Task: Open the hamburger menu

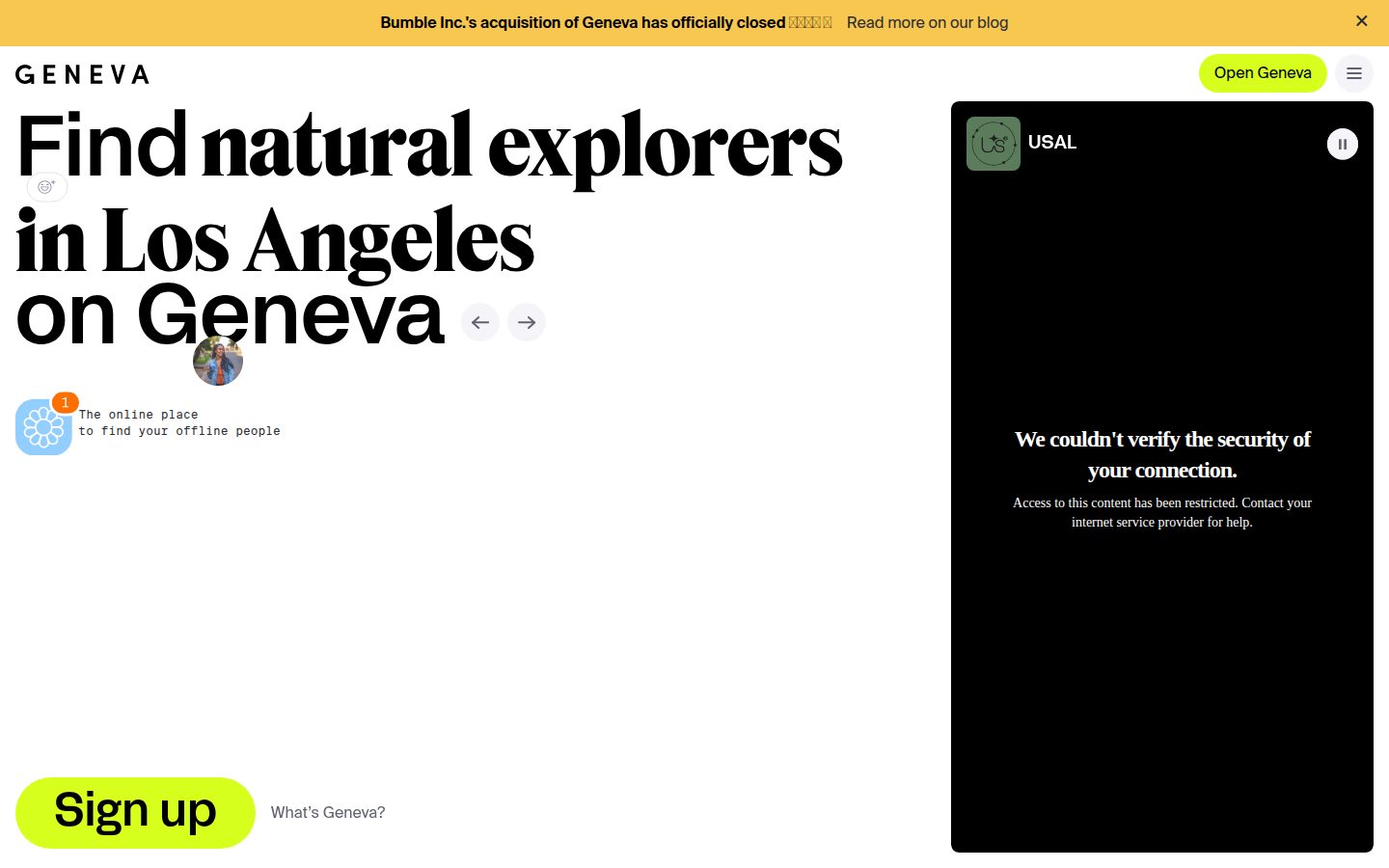Action: pos(1354,73)
